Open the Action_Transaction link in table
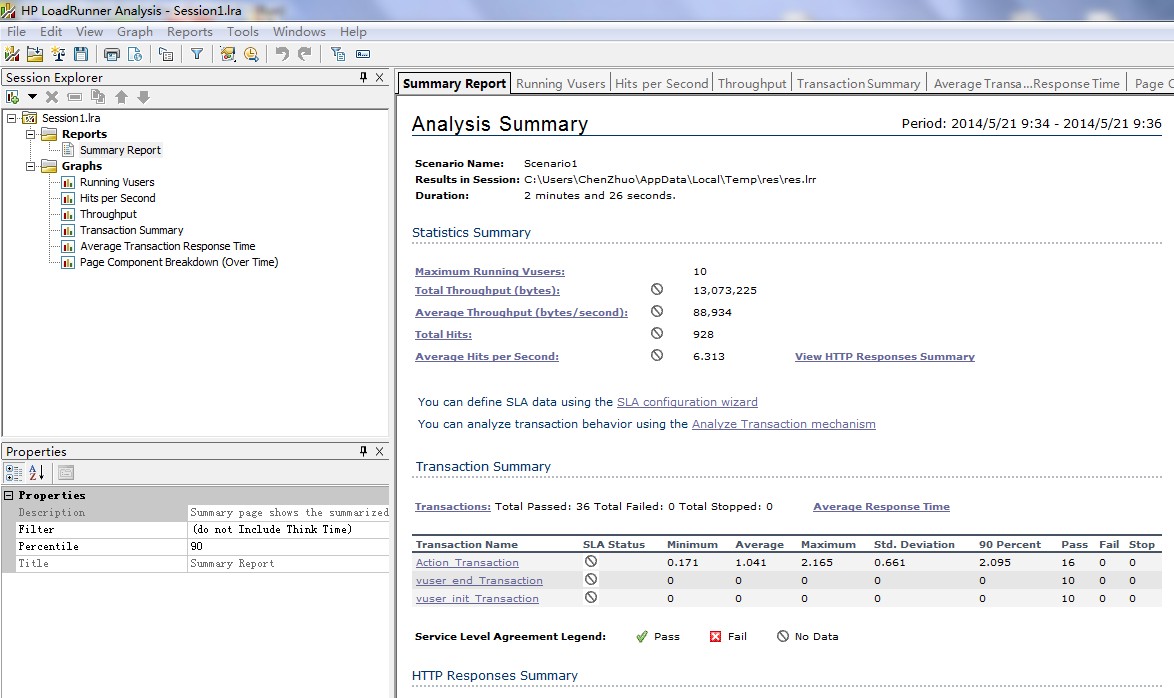Screen dimensions: 1174x698 tap(467, 562)
